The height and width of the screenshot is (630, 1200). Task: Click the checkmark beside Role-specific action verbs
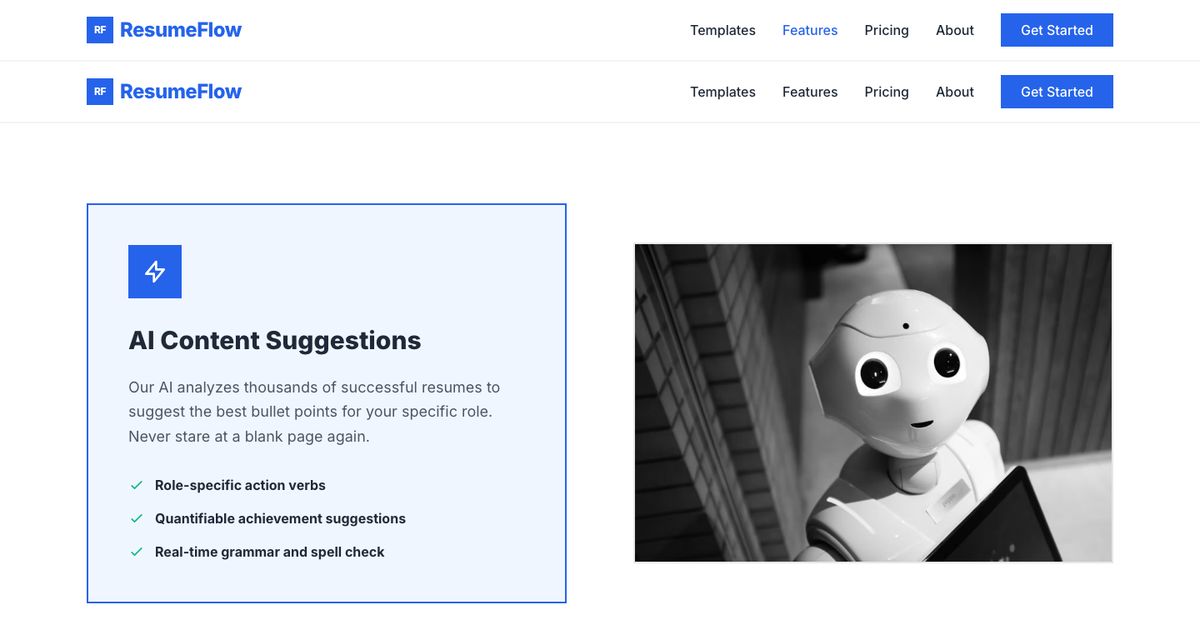(x=137, y=485)
